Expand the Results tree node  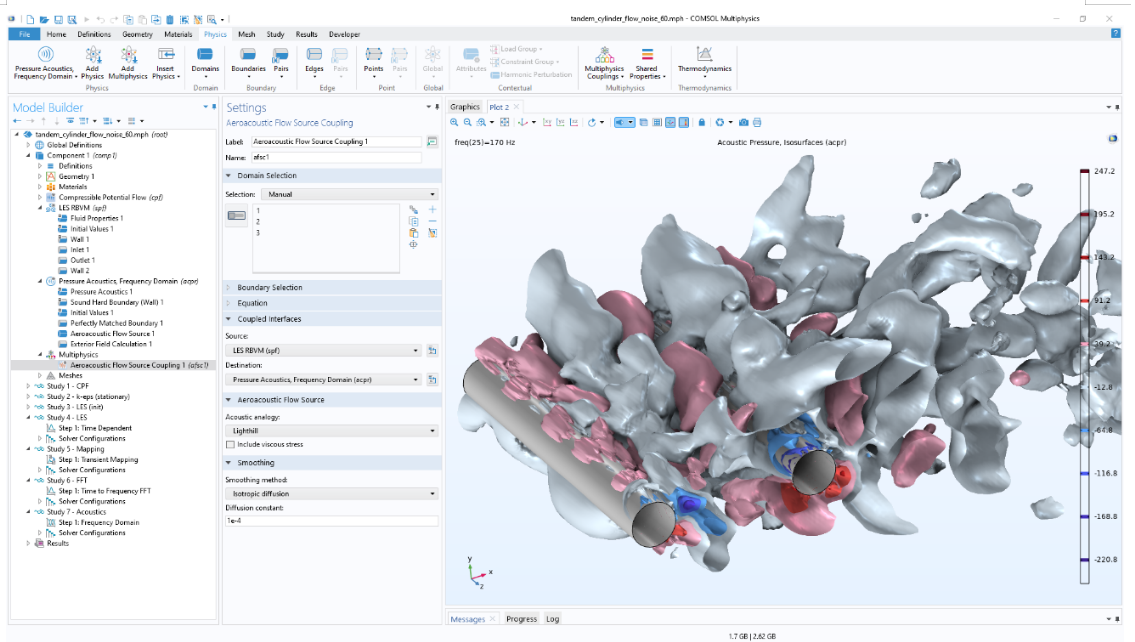click(x=28, y=544)
